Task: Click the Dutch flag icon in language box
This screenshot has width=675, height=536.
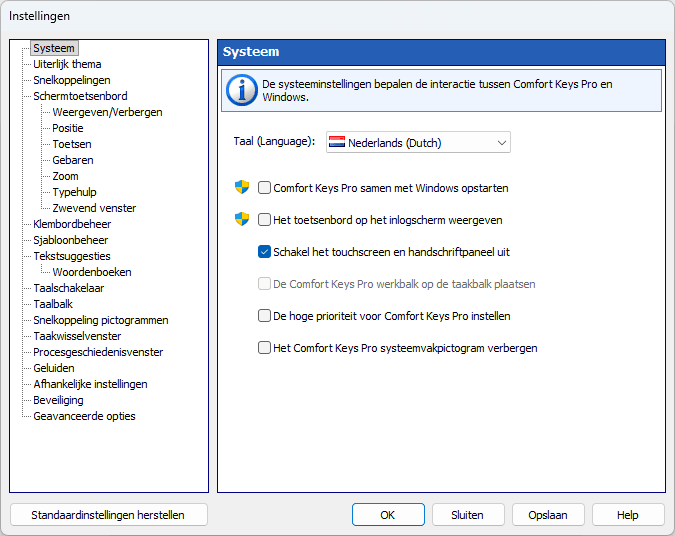Action: coord(337,142)
